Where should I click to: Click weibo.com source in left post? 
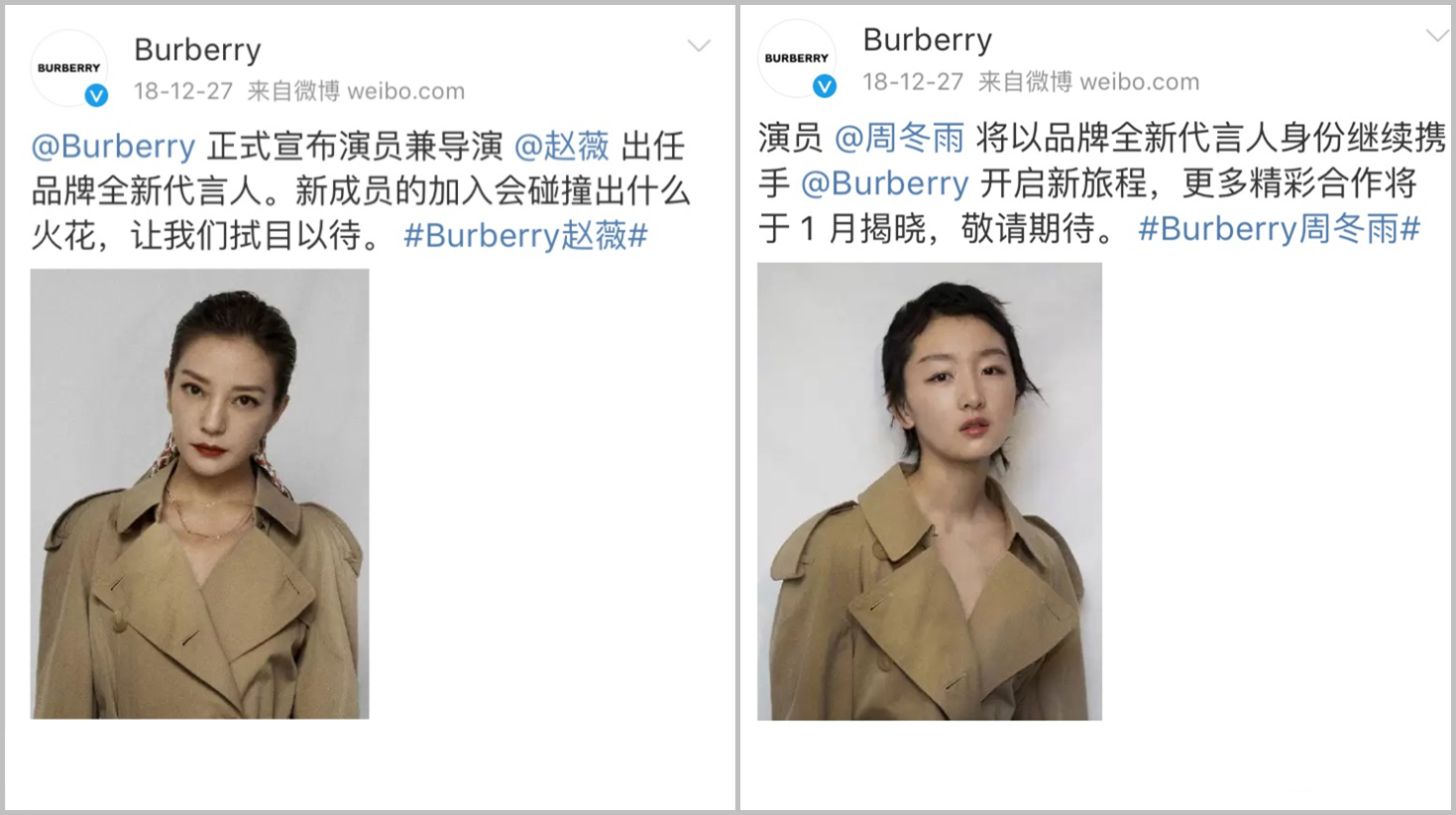pos(405,91)
